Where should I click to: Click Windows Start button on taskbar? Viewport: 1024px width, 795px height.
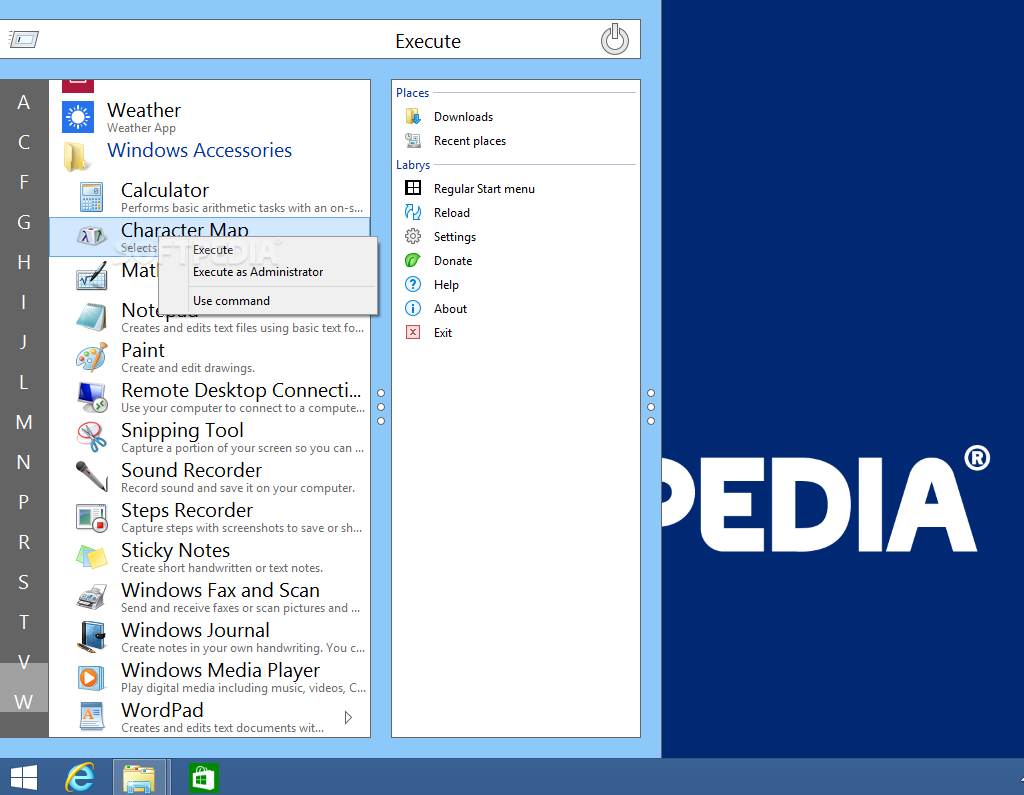click(x=24, y=777)
